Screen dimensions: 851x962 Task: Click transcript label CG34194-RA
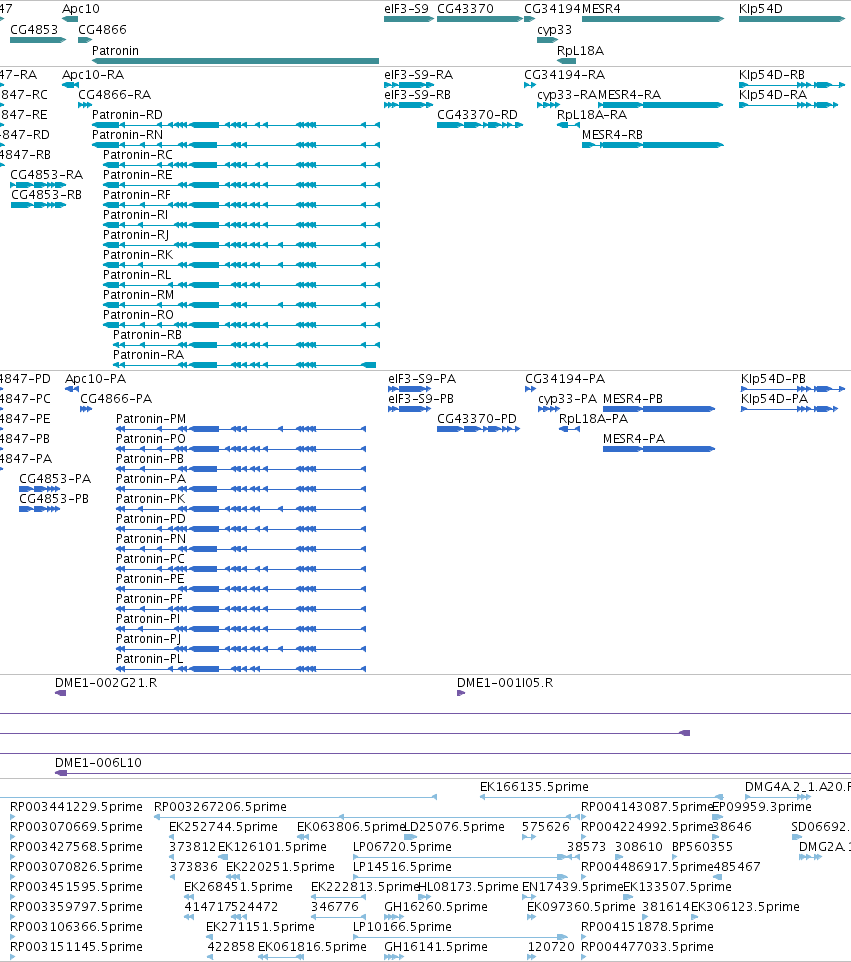[x=564, y=75]
